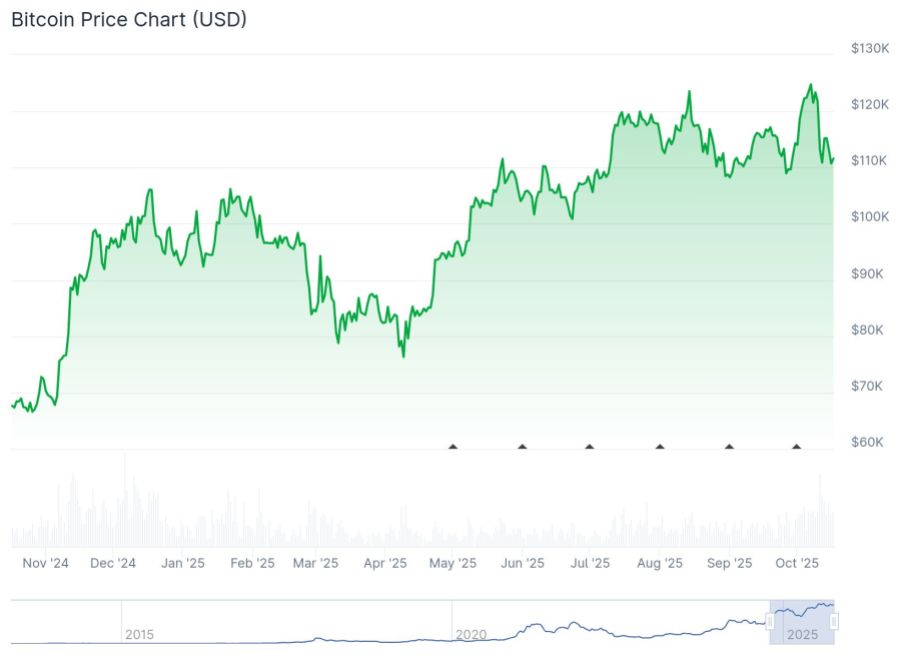Click the Bitcoin Price Chart (USD) title
The image size is (904, 660).
(x=129, y=19)
